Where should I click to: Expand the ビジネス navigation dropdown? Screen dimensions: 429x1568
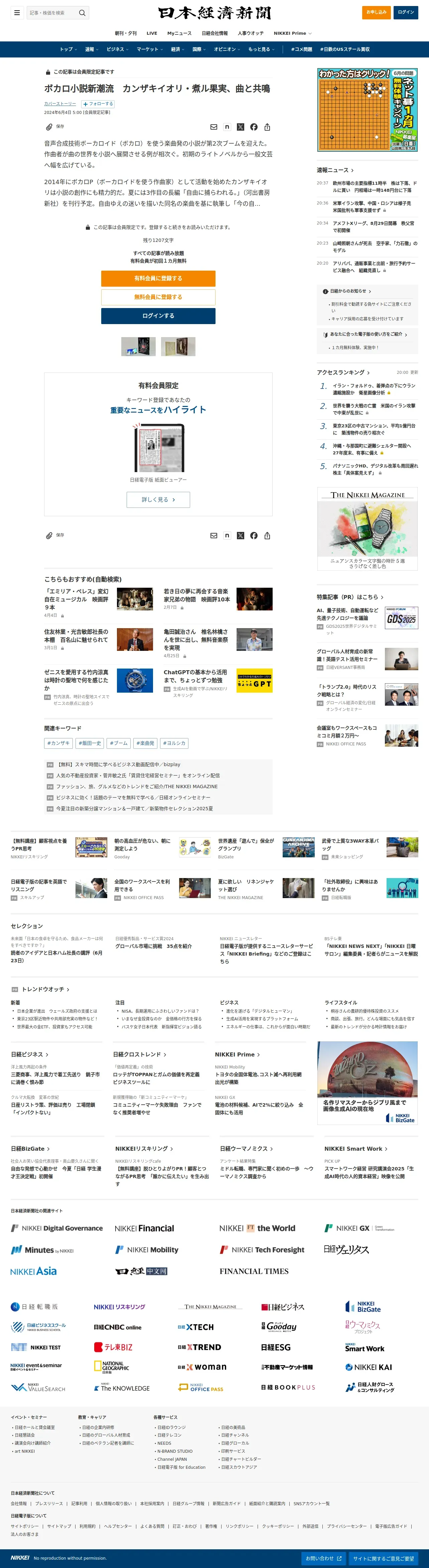pyautogui.click(x=118, y=49)
